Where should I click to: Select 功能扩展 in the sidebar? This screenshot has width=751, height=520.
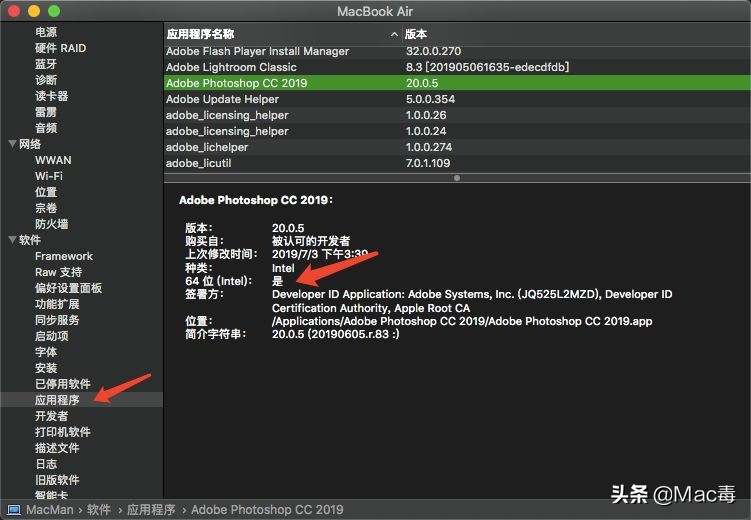pos(57,304)
